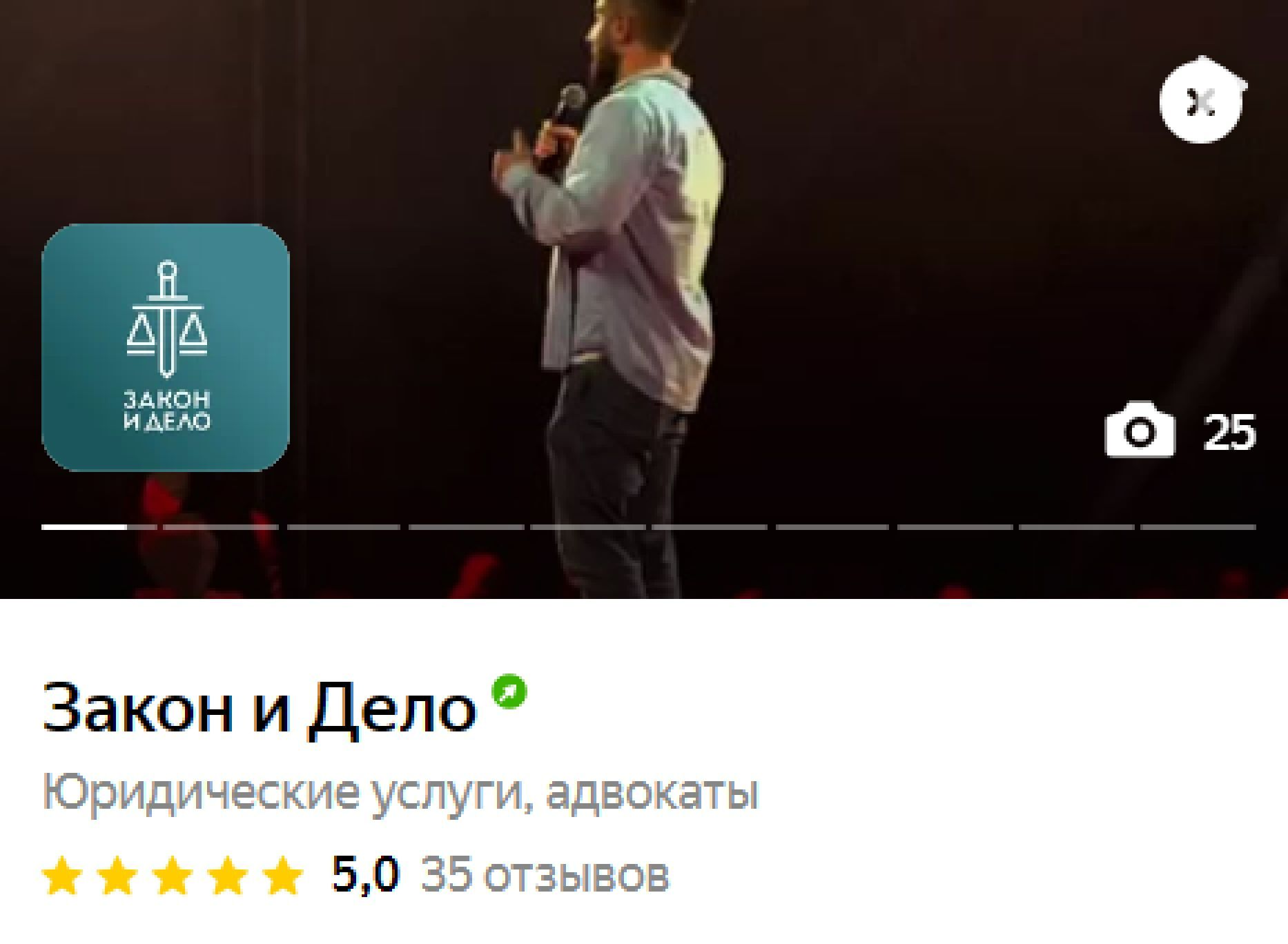This screenshot has height=944, width=1288.
Task: Open the Закон и Дело logo thumbnail
Action: point(166,347)
